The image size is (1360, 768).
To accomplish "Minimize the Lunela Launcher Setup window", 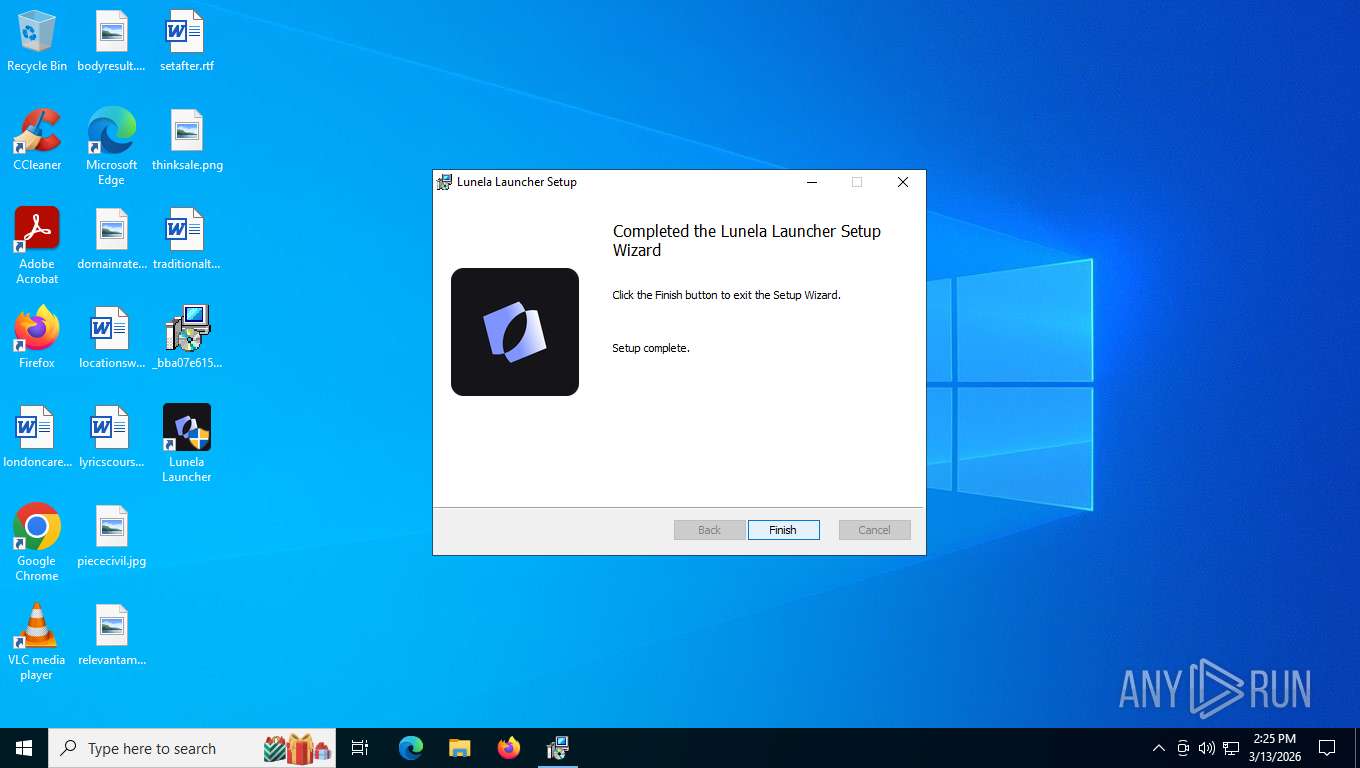I will click(812, 182).
